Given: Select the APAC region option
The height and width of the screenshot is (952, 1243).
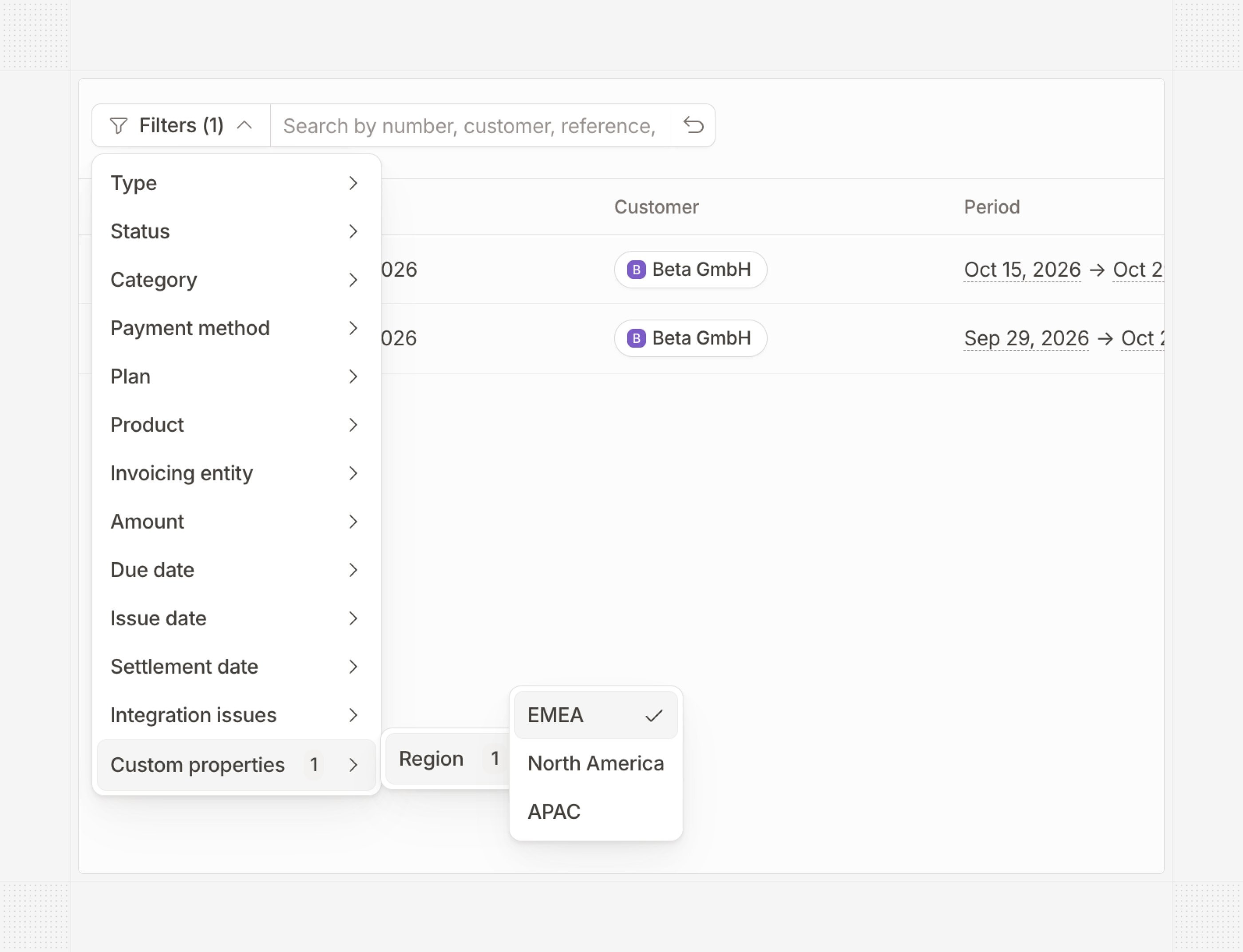Looking at the screenshot, I should pos(595,812).
